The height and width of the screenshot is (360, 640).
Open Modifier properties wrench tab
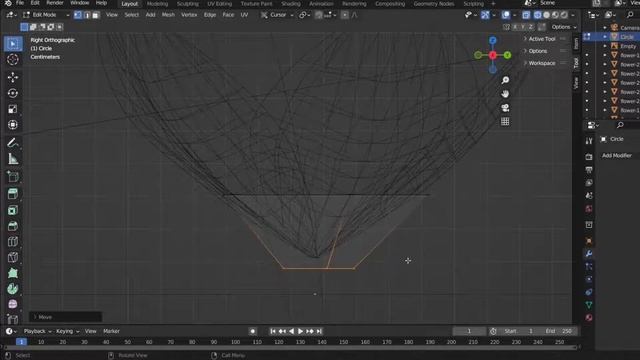coord(589,253)
